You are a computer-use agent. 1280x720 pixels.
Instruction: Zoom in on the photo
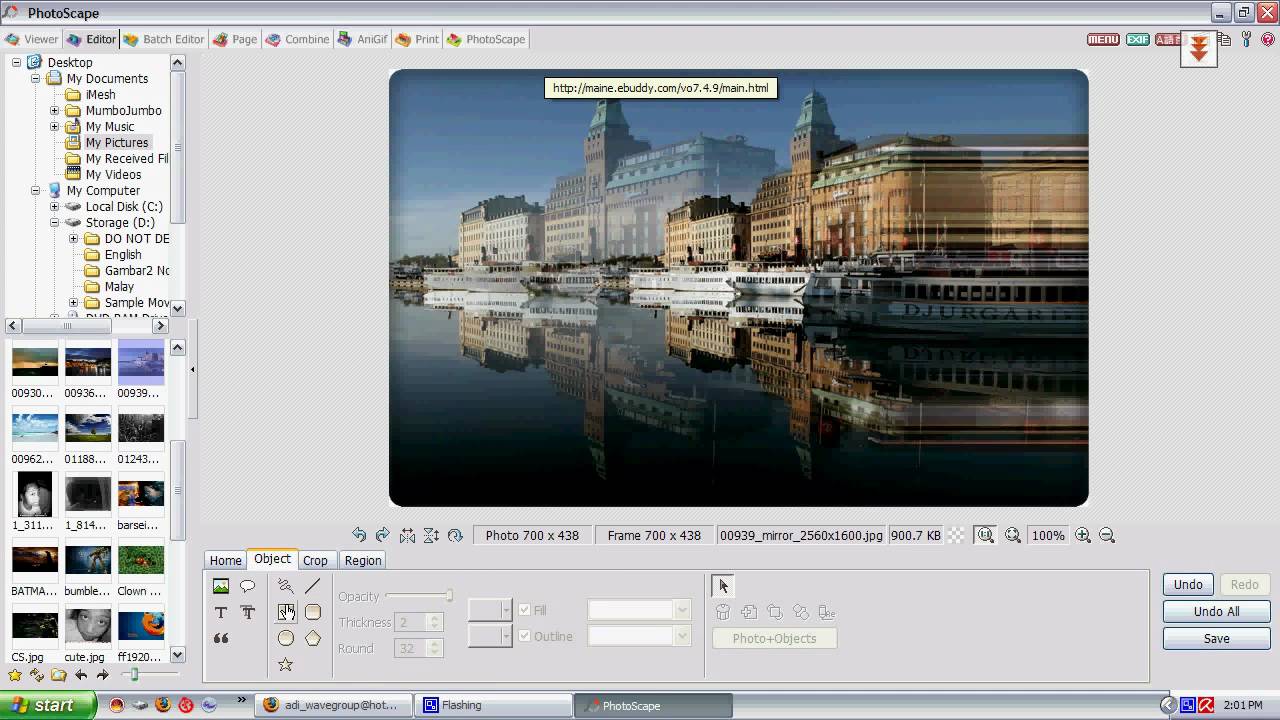pos(1083,535)
